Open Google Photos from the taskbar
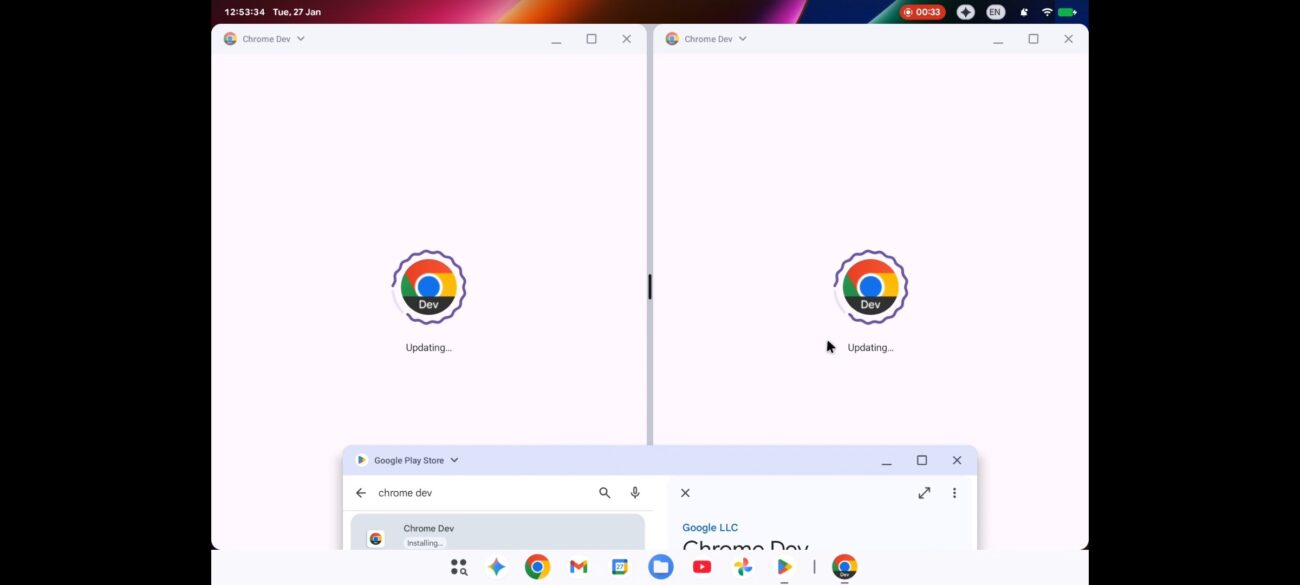 [x=743, y=567]
